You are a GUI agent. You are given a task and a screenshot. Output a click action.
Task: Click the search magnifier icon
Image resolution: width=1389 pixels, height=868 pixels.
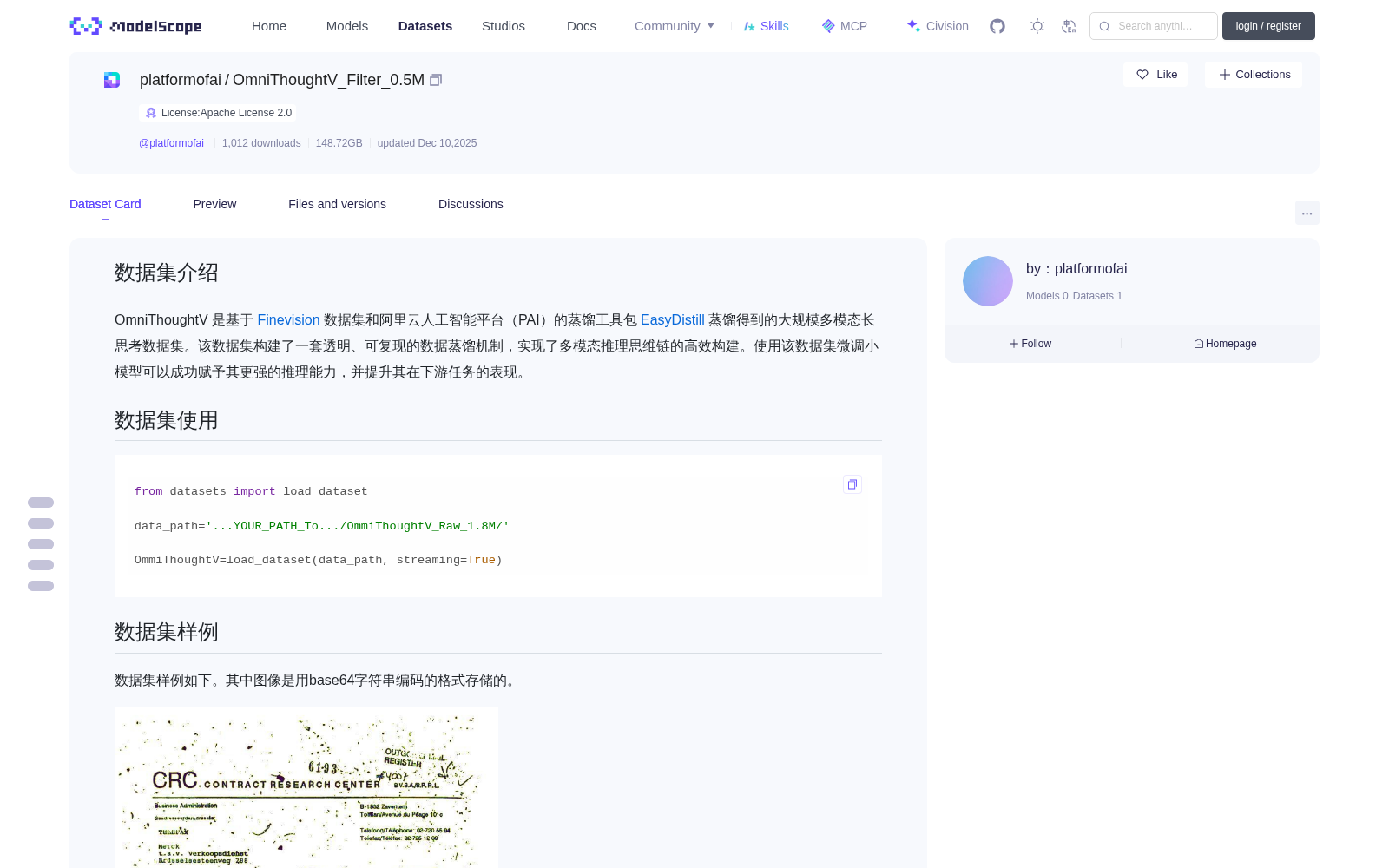click(x=1104, y=26)
